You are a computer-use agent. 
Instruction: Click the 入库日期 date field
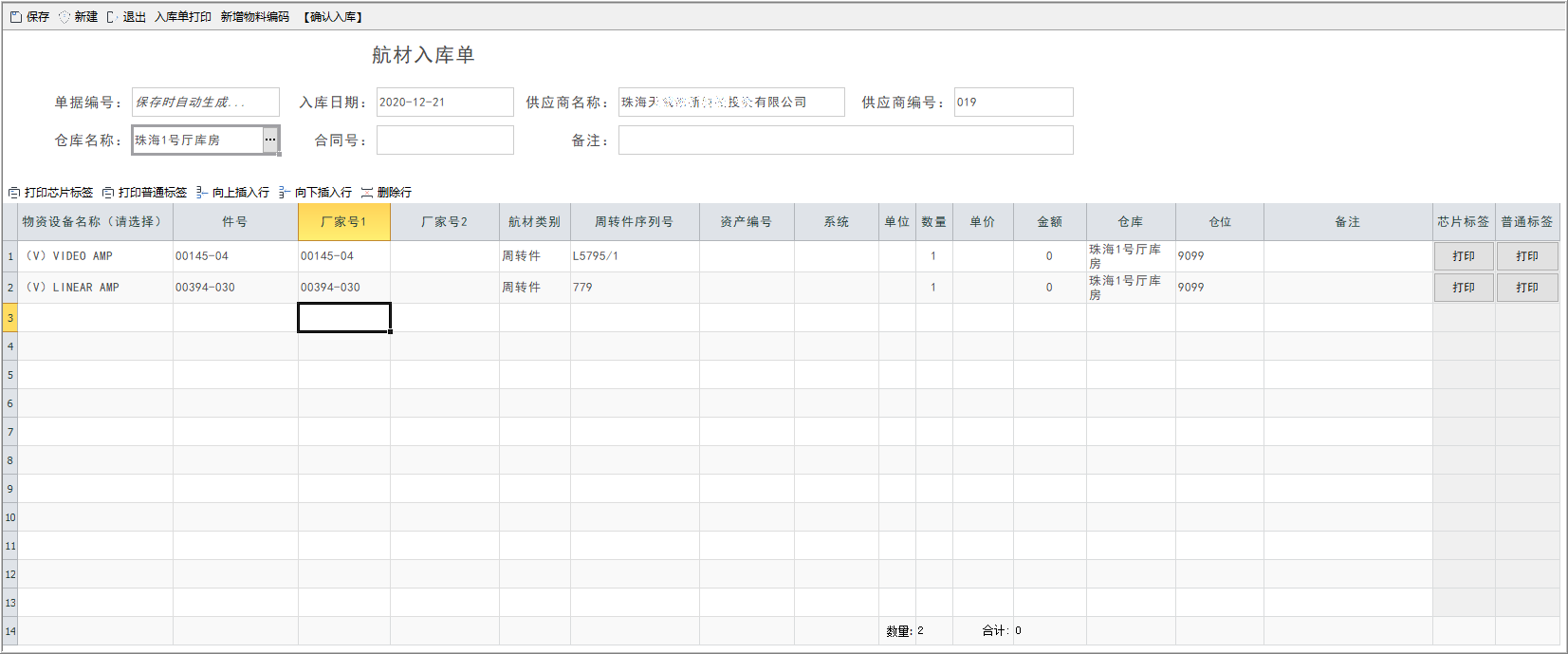445,102
